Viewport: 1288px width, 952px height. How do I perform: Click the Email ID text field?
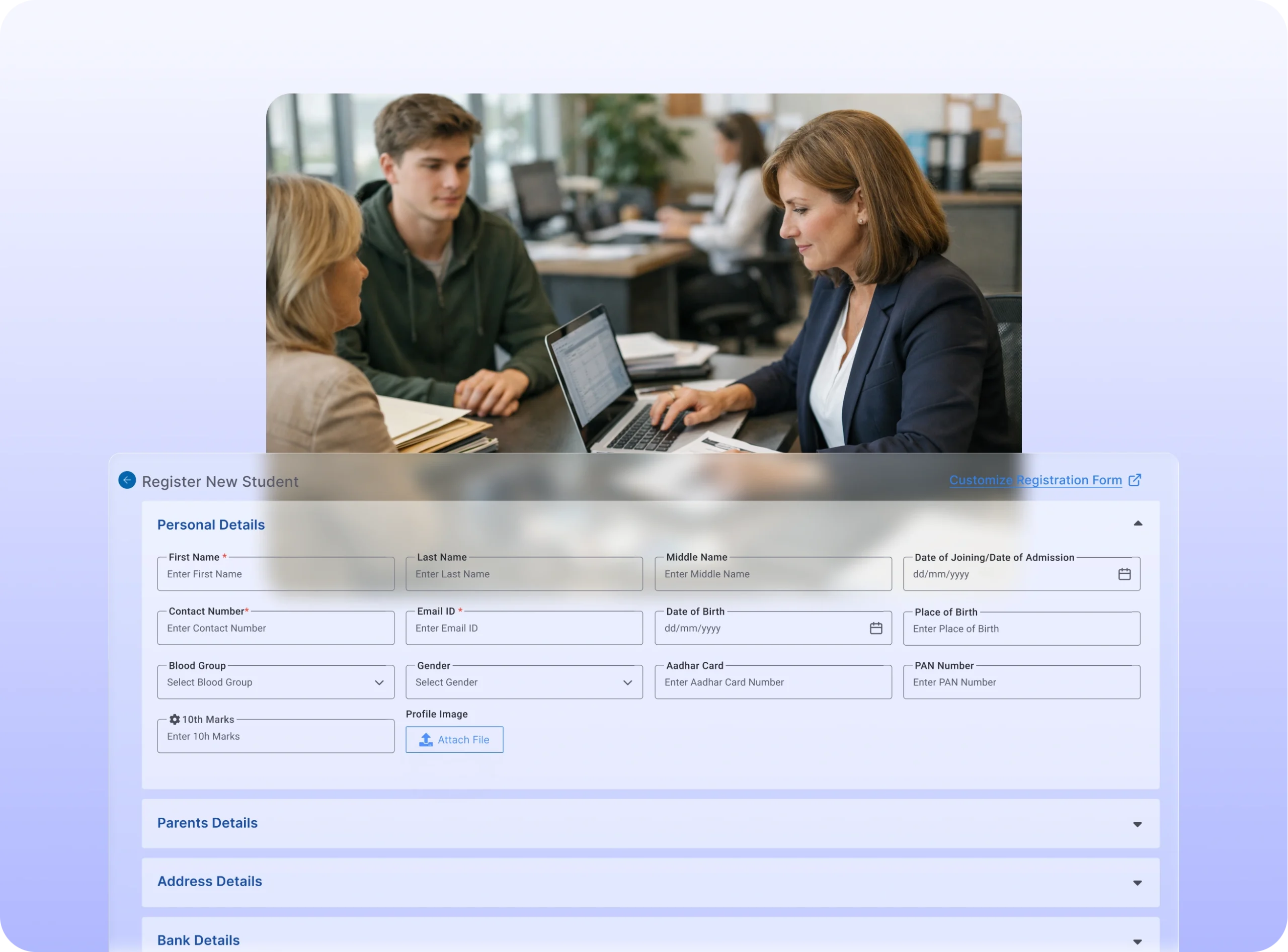click(524, 628)
